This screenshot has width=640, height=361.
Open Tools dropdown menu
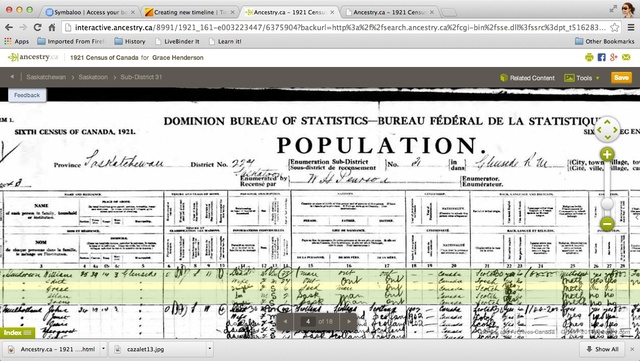(x=582, y=78)
